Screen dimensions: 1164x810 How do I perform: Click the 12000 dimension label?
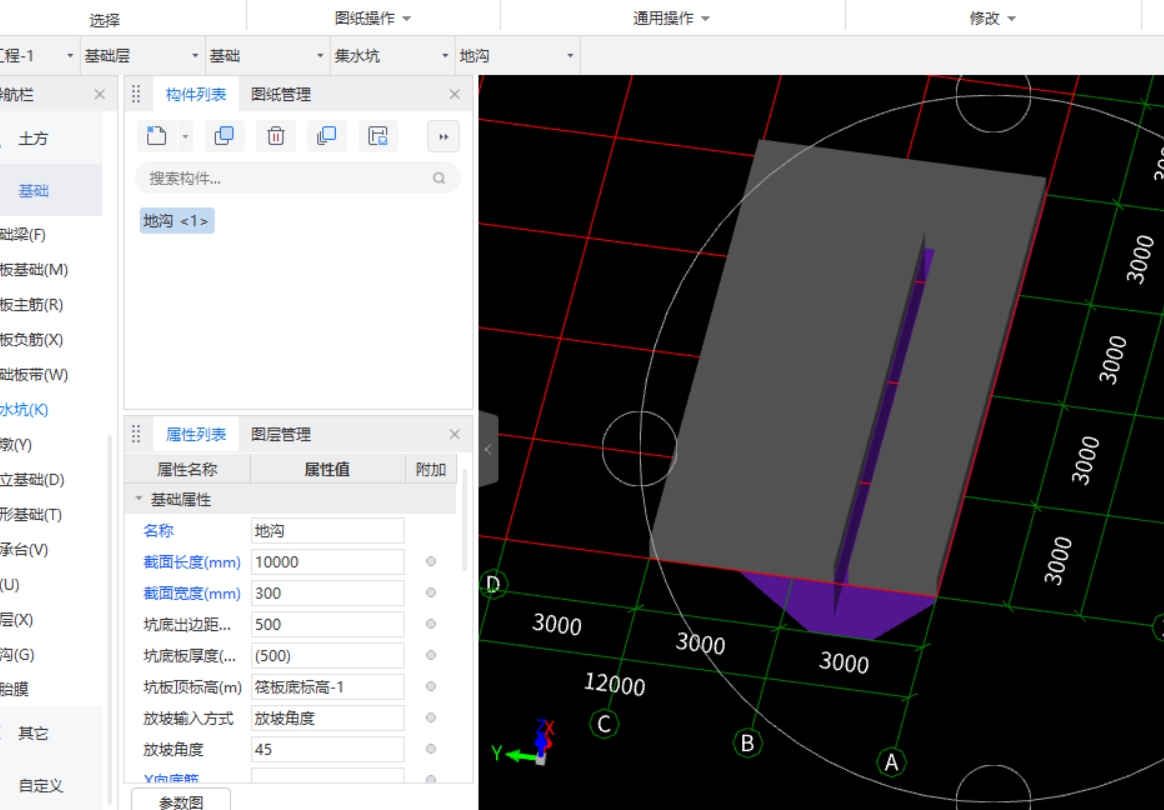(x=615, y=684)
